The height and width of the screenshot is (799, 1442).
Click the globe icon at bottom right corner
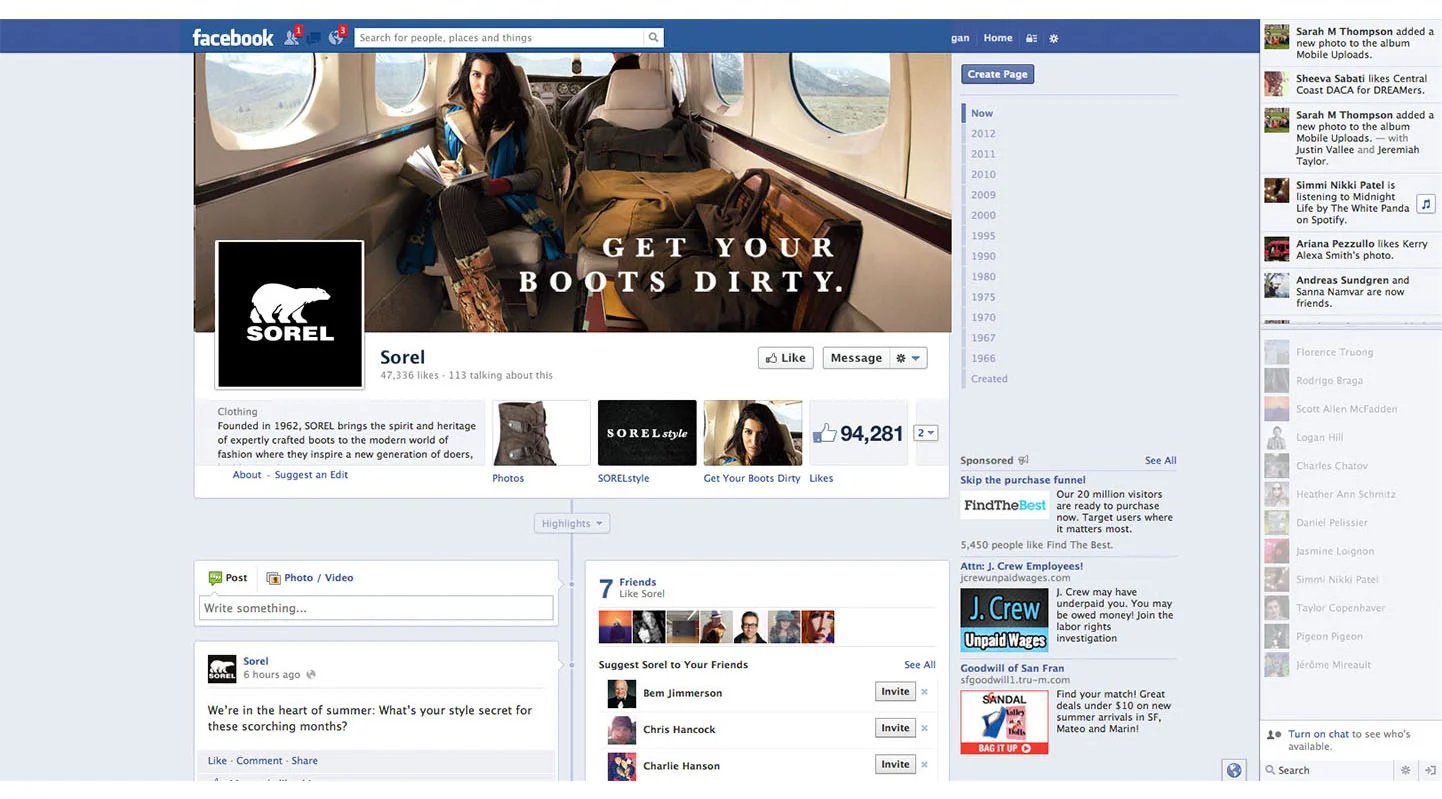(x=1234, y=770)
